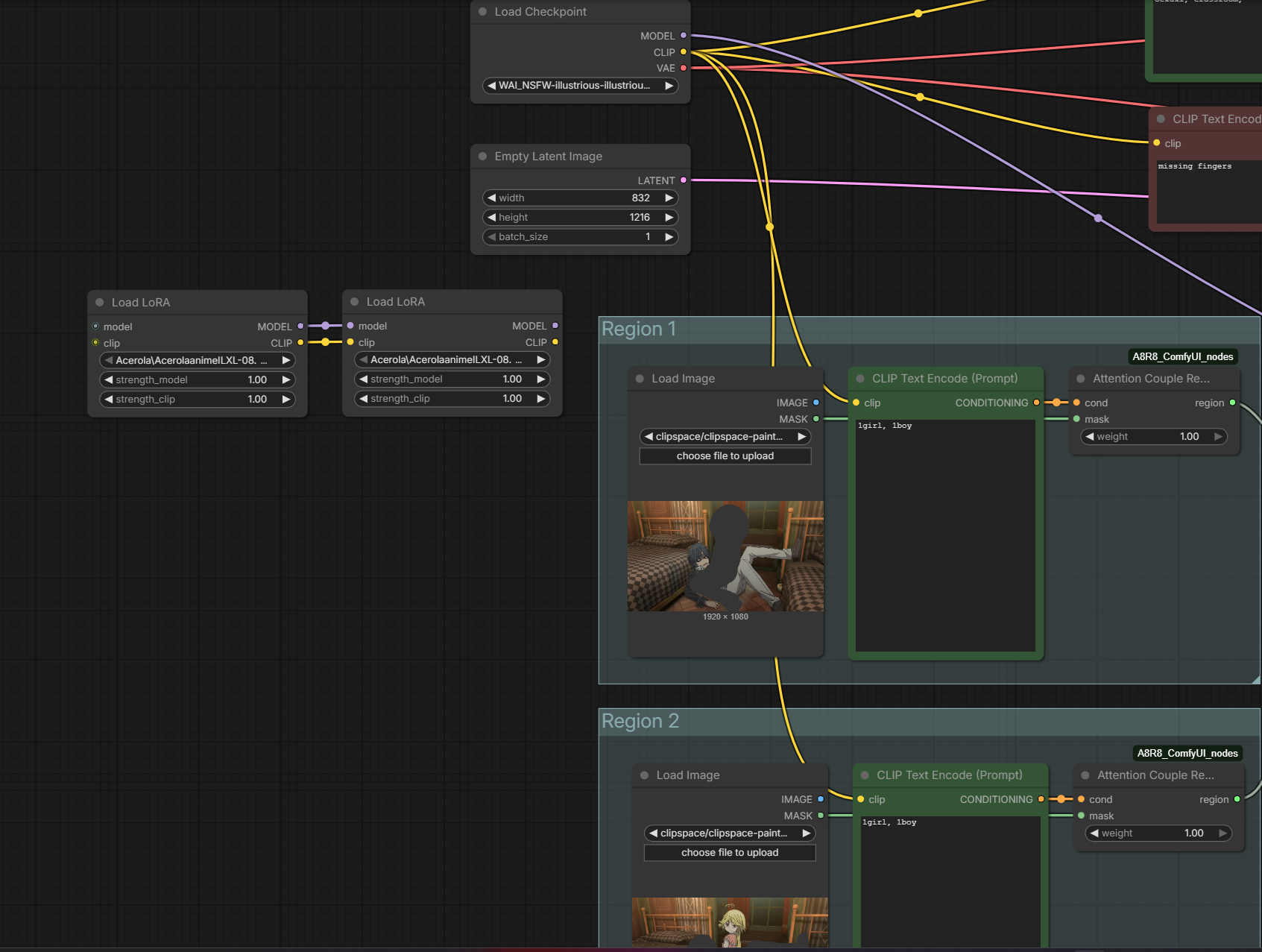Open Region 2's clipspace image file selector
This screenshot has height=952, width=1262.
click(730, 833)
